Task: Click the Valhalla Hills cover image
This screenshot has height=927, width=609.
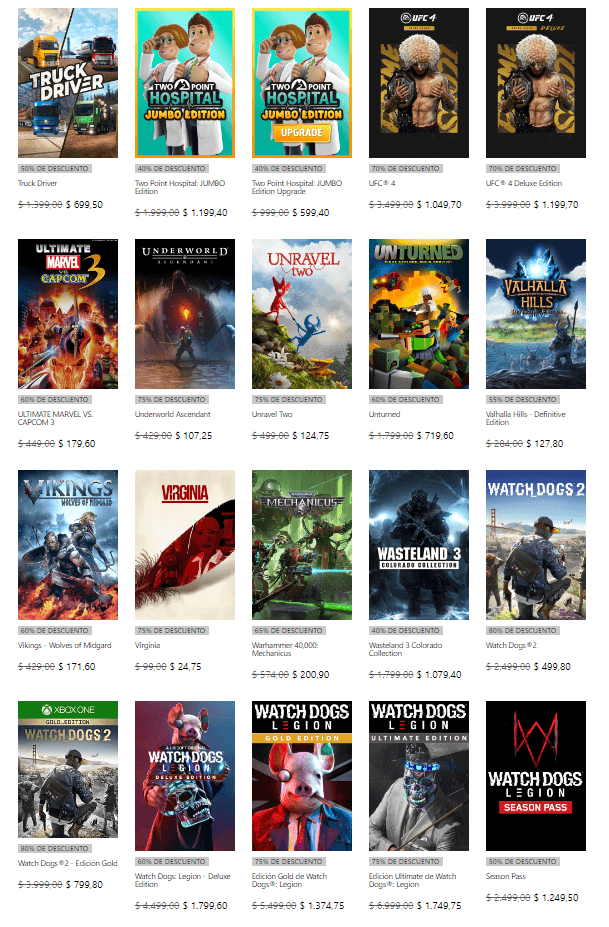Action: tap(536, 314)
